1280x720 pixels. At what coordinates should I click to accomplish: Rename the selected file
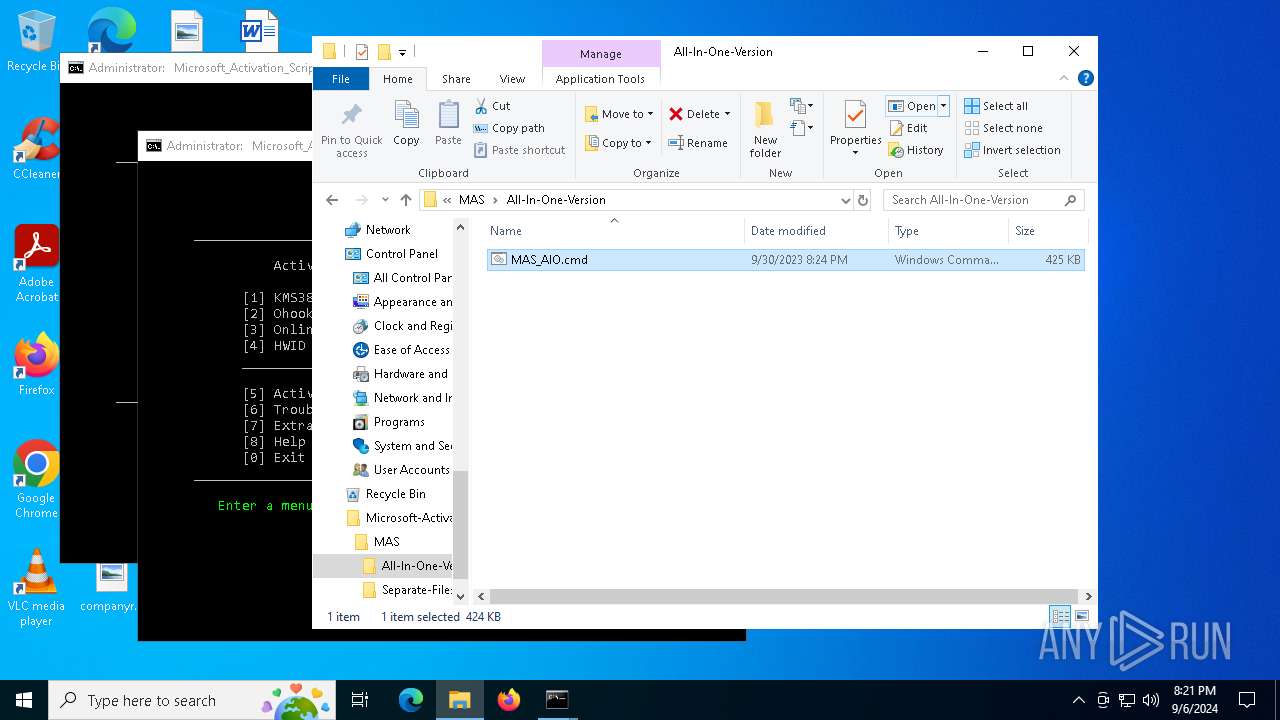tap(698, 143)
